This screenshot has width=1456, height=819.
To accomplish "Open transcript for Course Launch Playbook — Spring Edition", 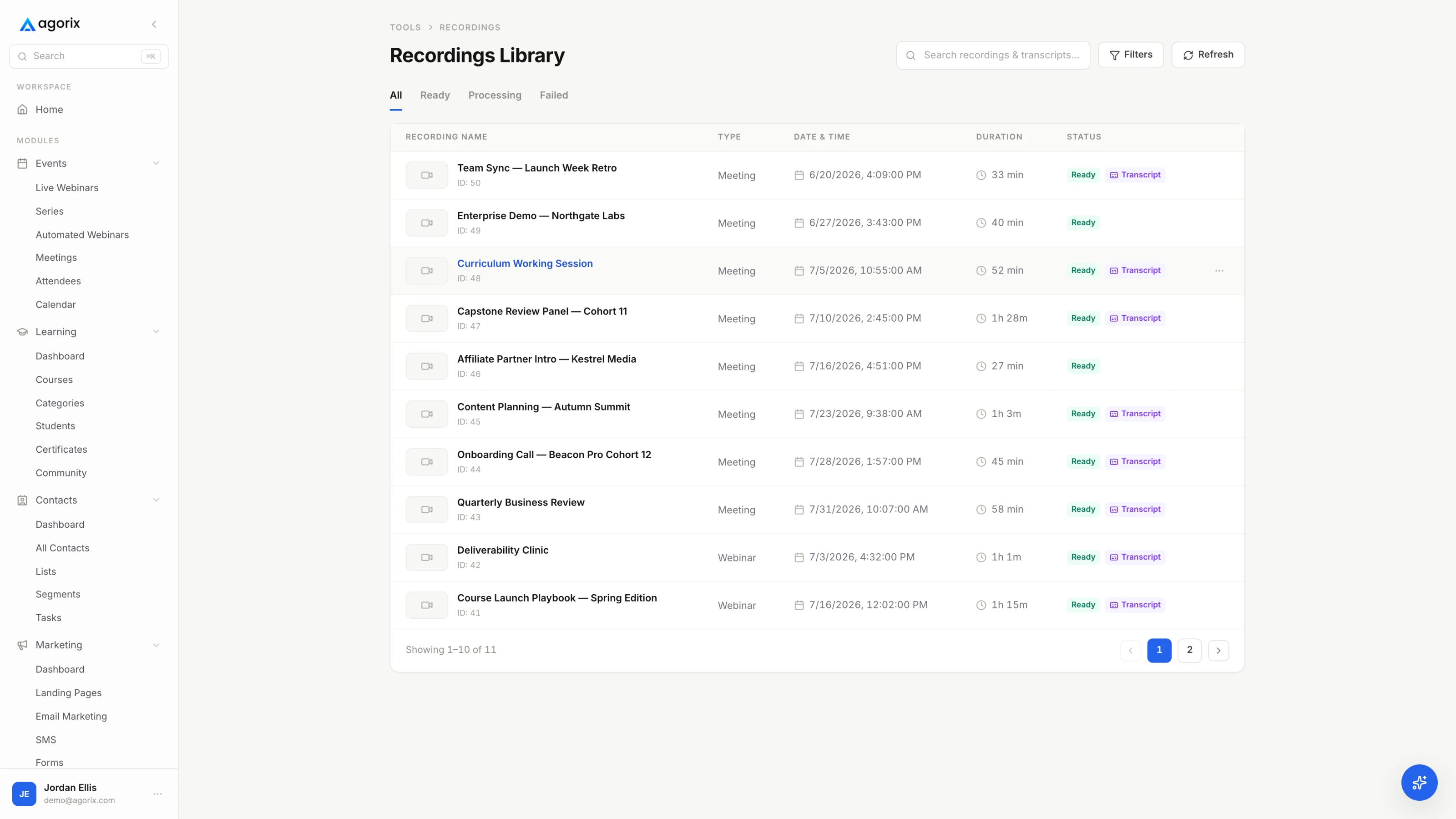I will 1135,605.
